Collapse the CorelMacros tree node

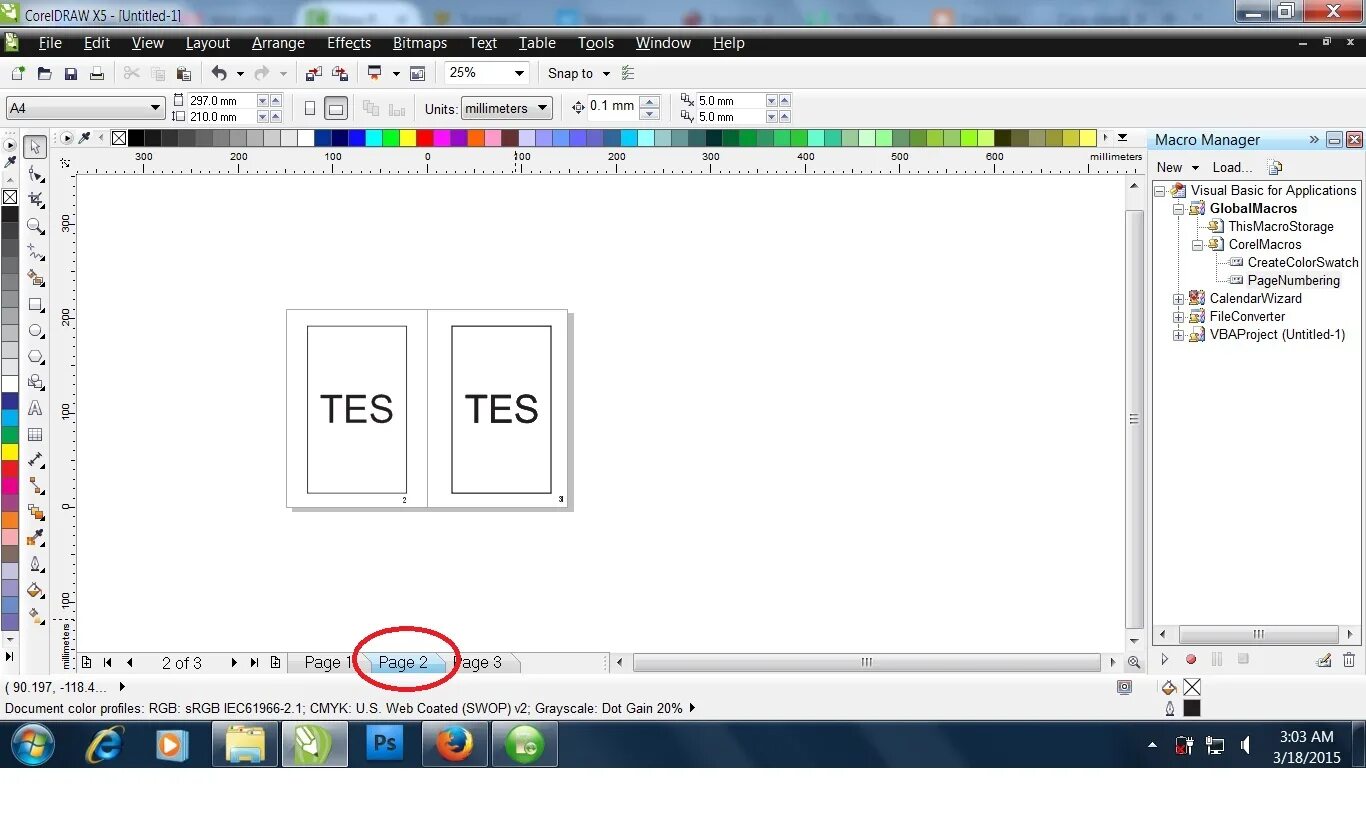[x=1197, y=245]
